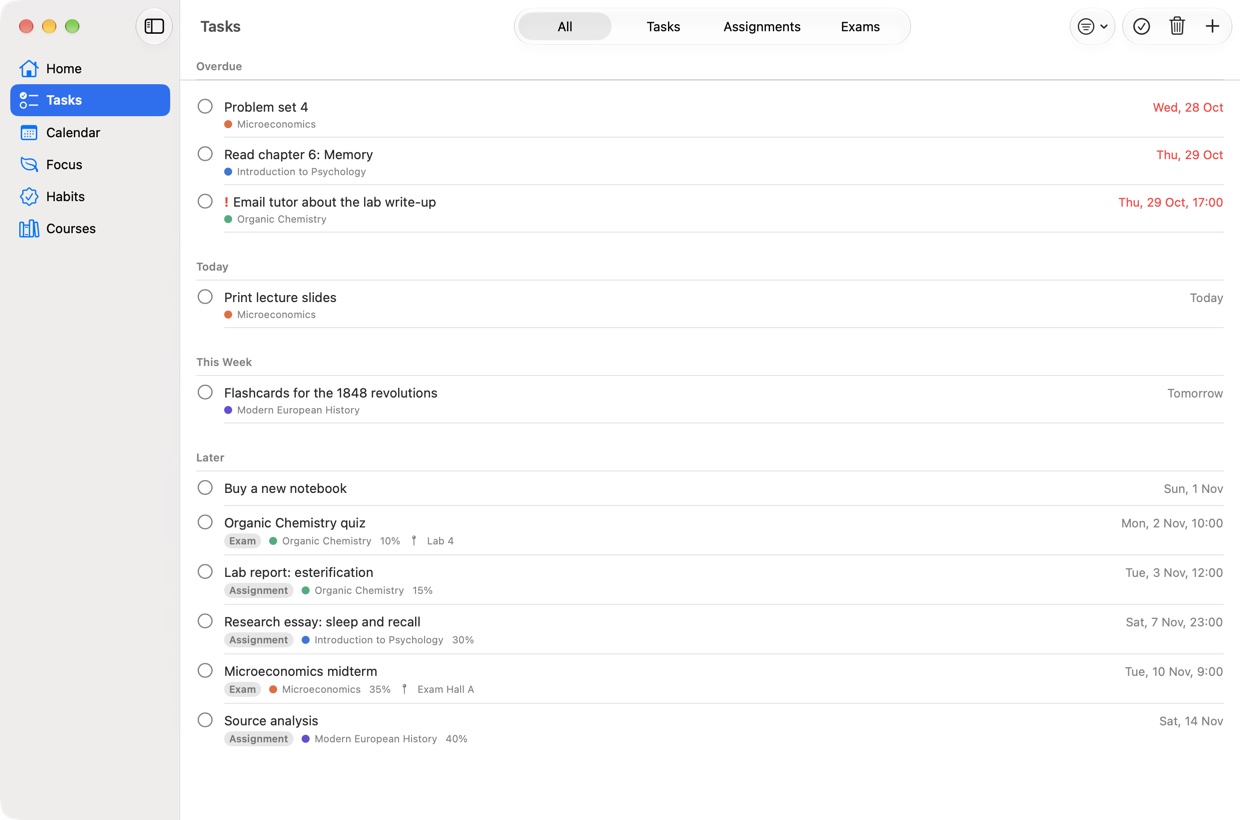The width and height of the screenshot is (1240, 820).
Task: Click the Lab 4 location text
Action: tap(440, 541)
